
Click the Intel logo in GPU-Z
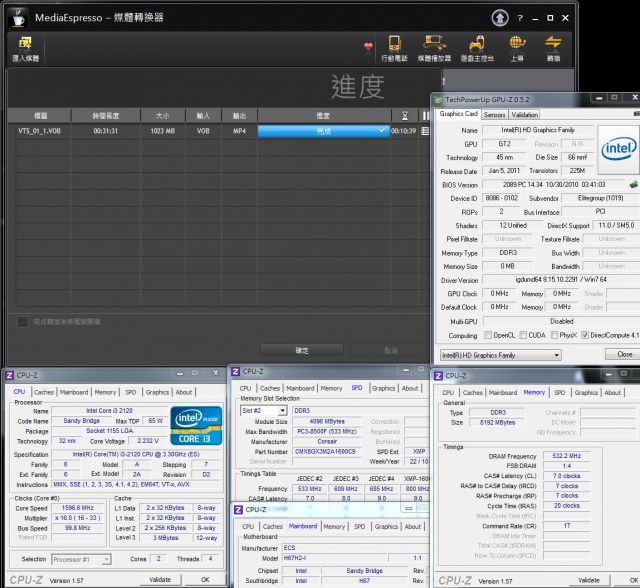[618, 150]
